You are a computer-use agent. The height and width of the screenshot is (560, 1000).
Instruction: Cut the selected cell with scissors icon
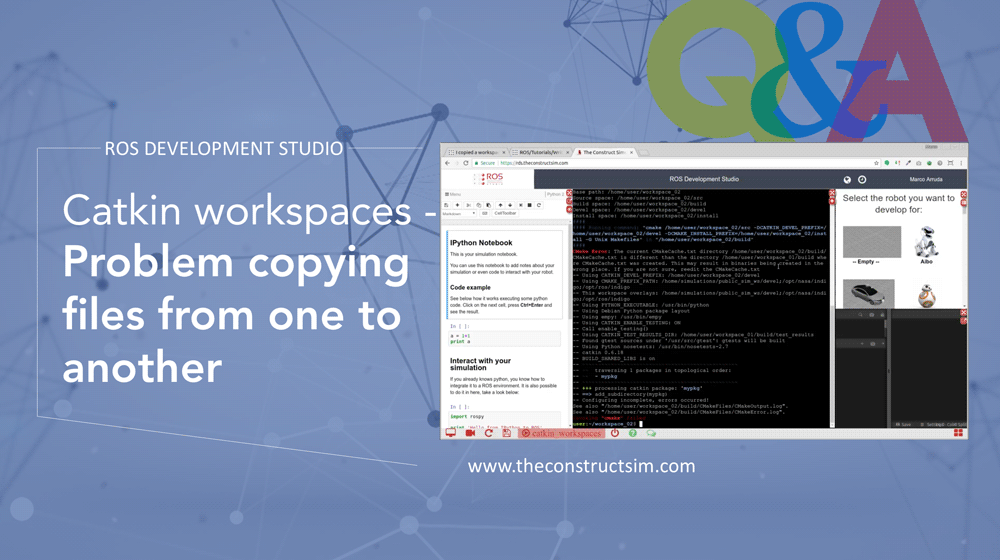(468, 205)
